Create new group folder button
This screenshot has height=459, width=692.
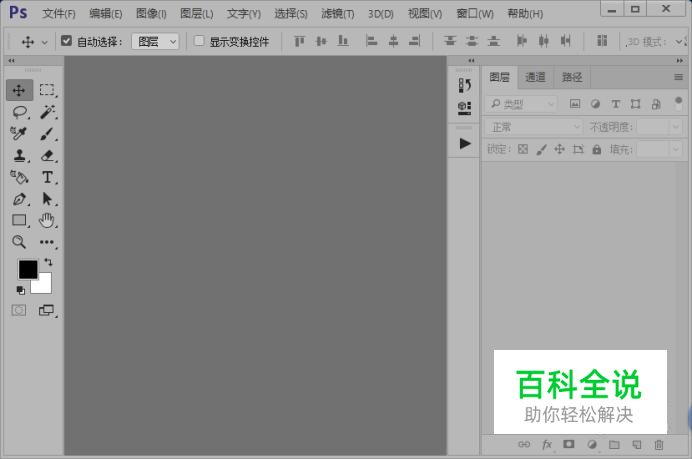(614, 444)
